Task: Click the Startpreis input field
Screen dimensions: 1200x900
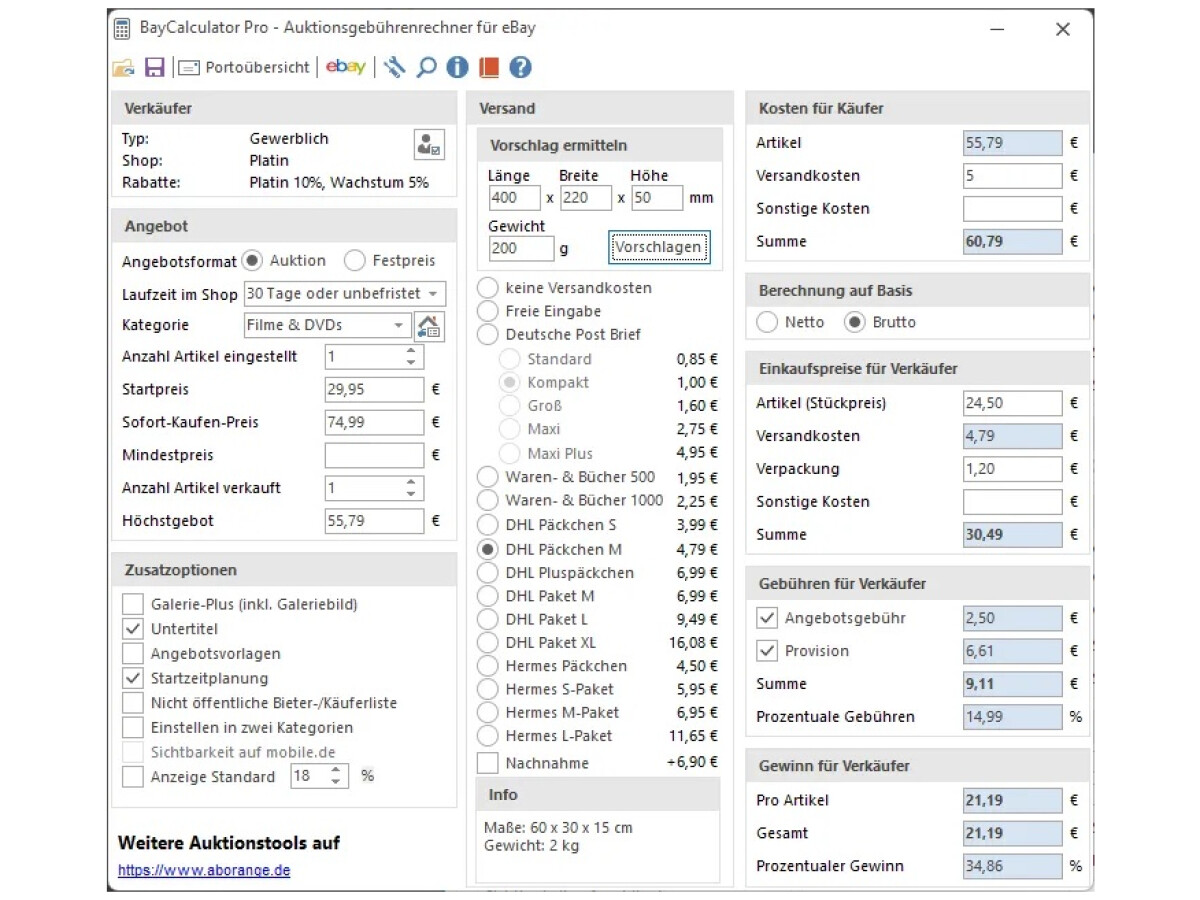Action: [x=374, y=390]
